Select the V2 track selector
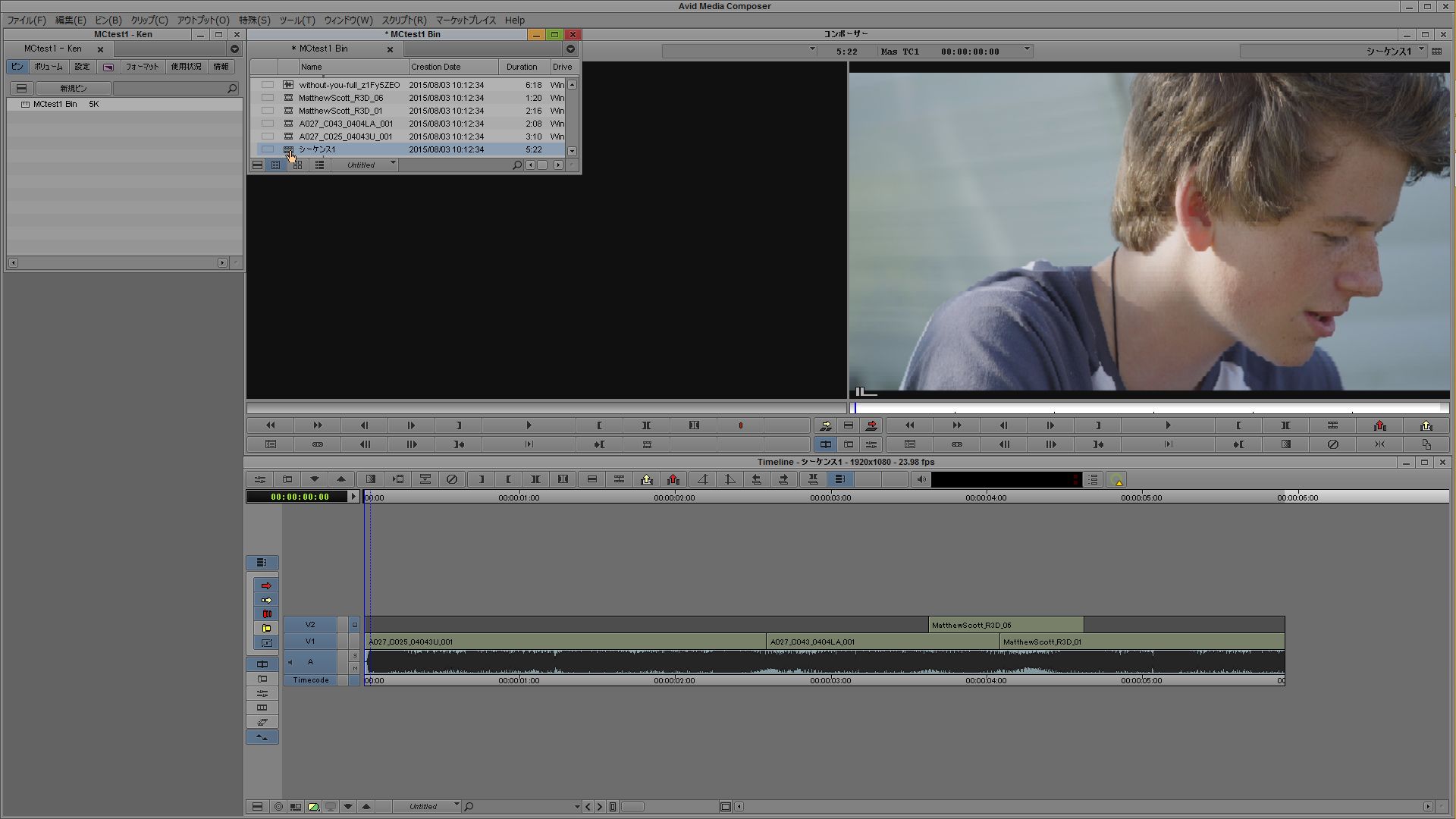Image resolution: width=1456 pixels, height=819 pixels. (x=310, y=625)
